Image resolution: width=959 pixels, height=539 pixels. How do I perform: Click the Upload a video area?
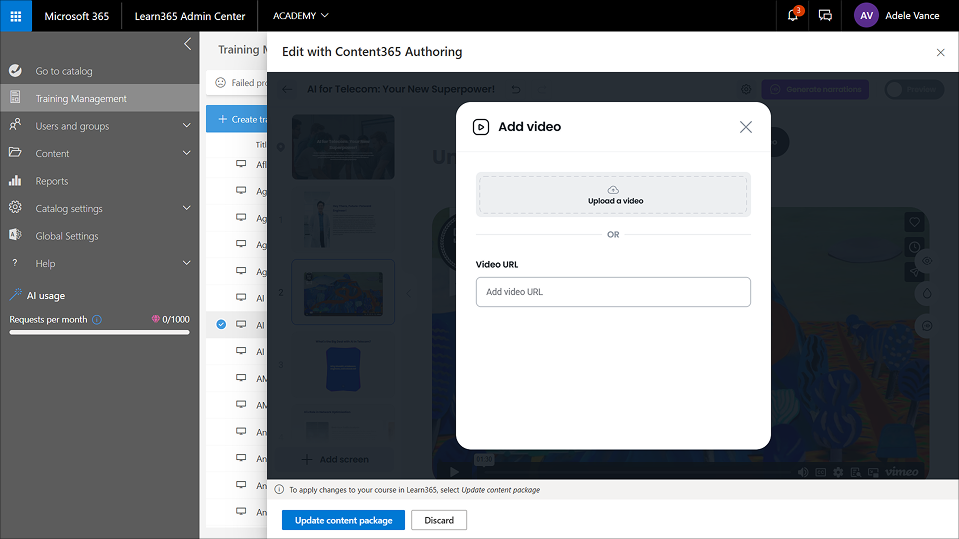pos(613,195)
